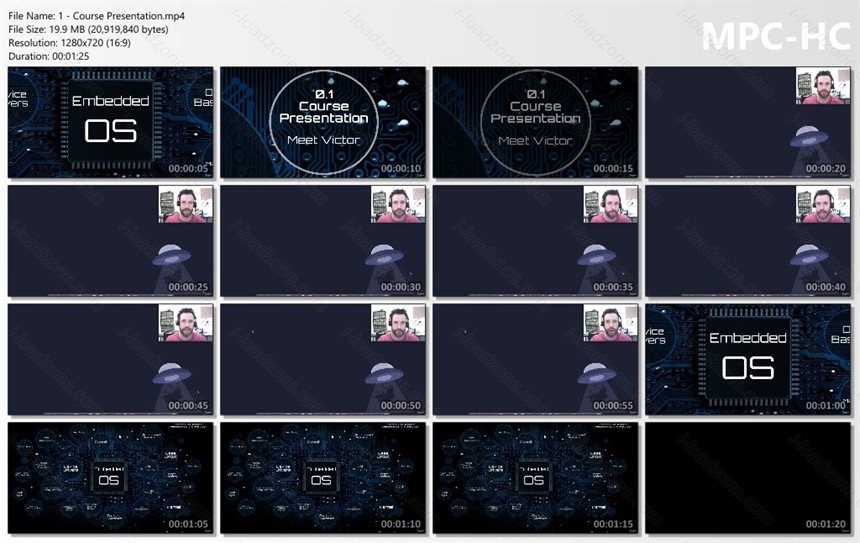Click the UFO graphic in 00:00:45 frame
Viewport: 860px width, 543px height.
pyautogui.click(x=172, y=373)
